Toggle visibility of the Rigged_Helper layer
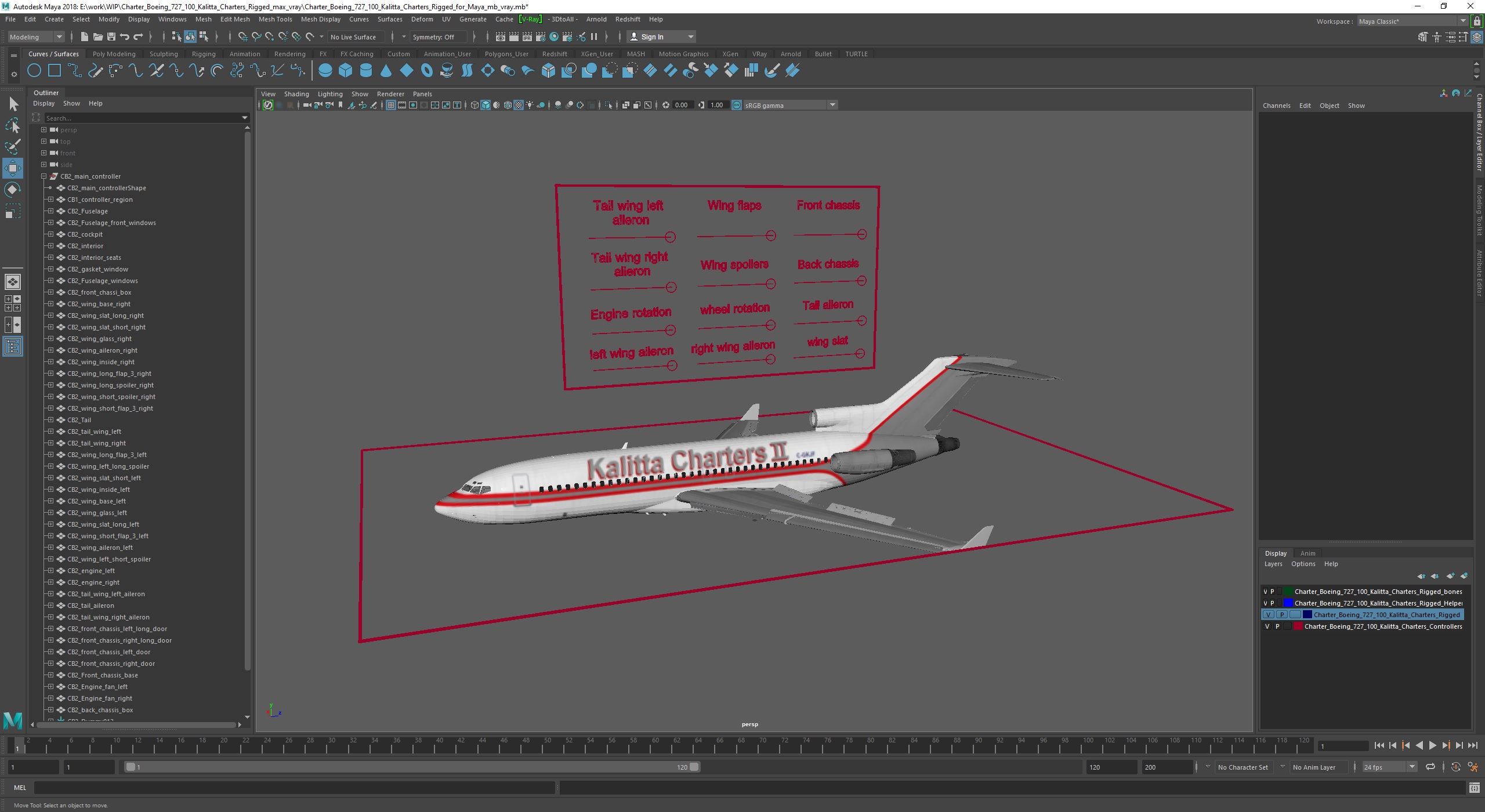 (x=1265, y=603)
